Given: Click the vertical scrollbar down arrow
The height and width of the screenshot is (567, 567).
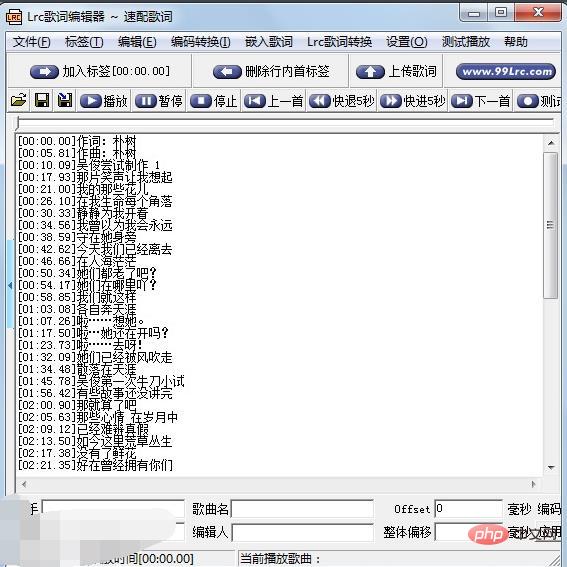Looking at the screenshot, I should coord(551,468).
